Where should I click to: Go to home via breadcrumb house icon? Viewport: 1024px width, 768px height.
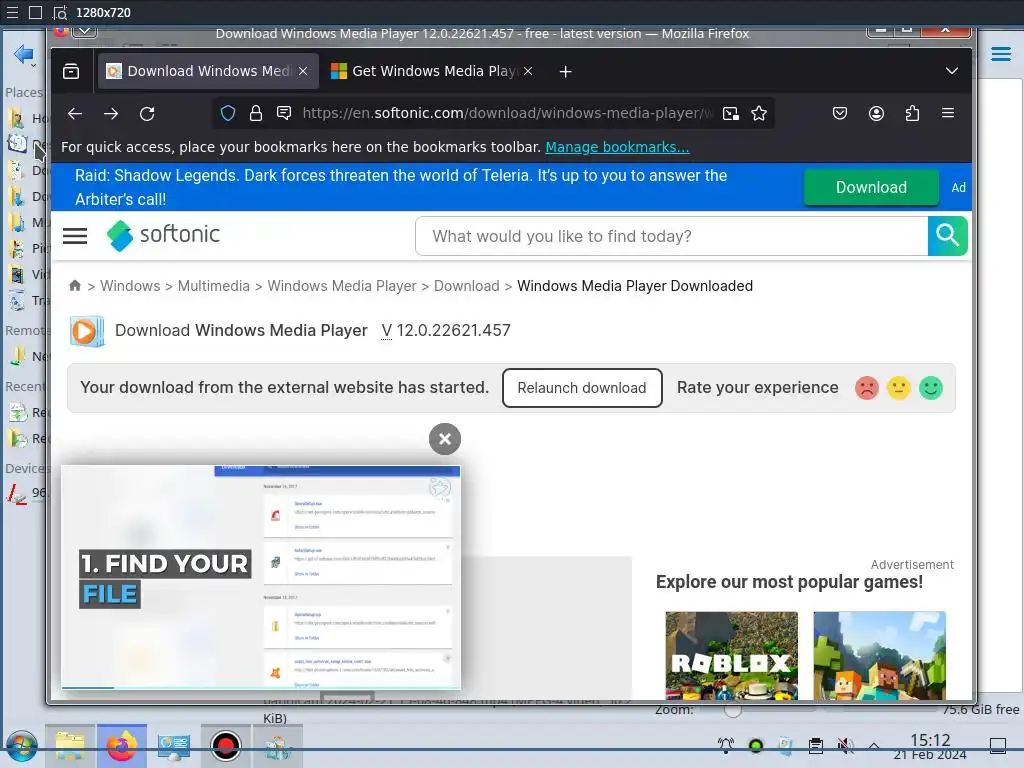tap(74, 285)
